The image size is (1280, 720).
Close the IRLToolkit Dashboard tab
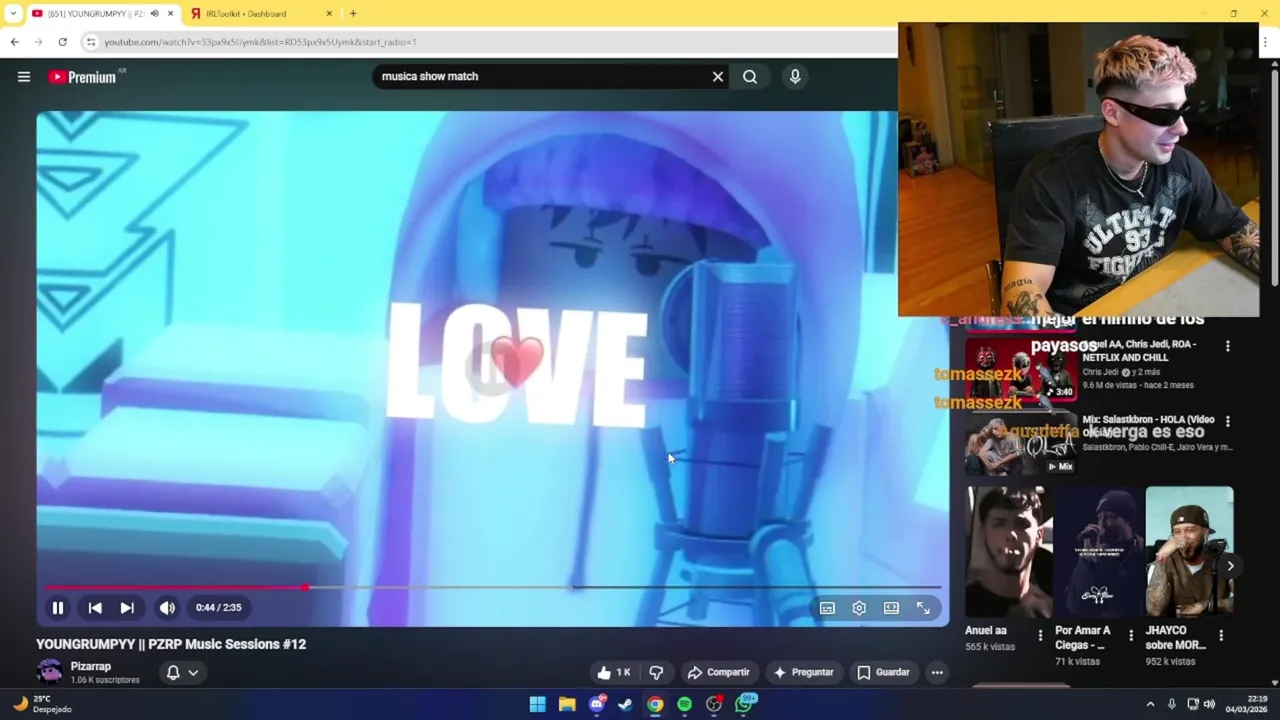[x=329, y=13]
